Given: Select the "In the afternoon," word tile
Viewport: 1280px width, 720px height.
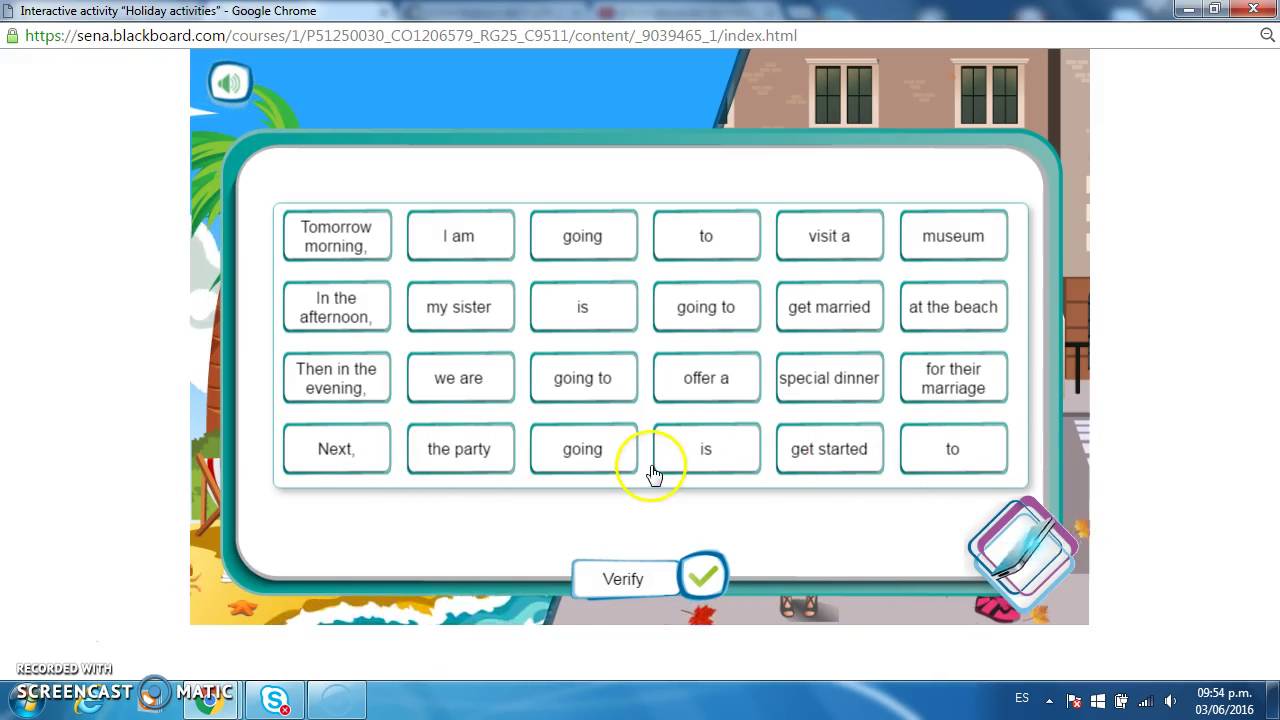Looking at the screenshot, I should [x=337, y=307].
